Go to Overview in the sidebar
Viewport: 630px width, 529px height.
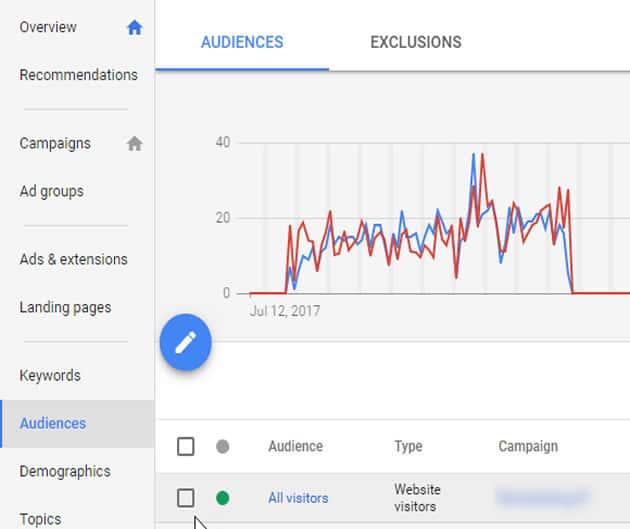(48, 27)
